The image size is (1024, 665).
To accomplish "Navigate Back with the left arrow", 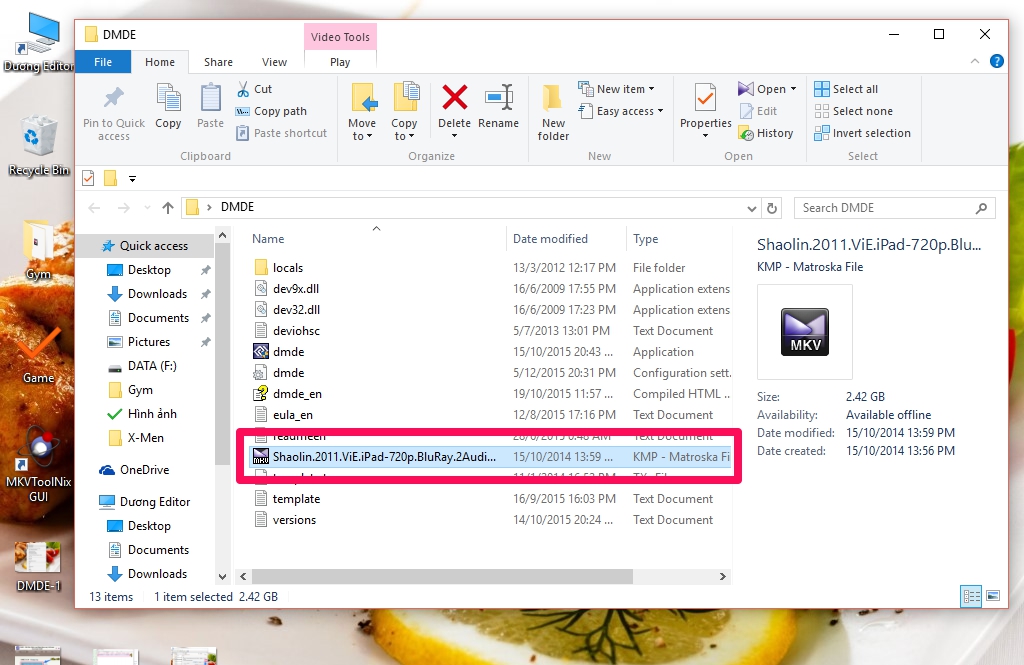I will click(94, 208).
